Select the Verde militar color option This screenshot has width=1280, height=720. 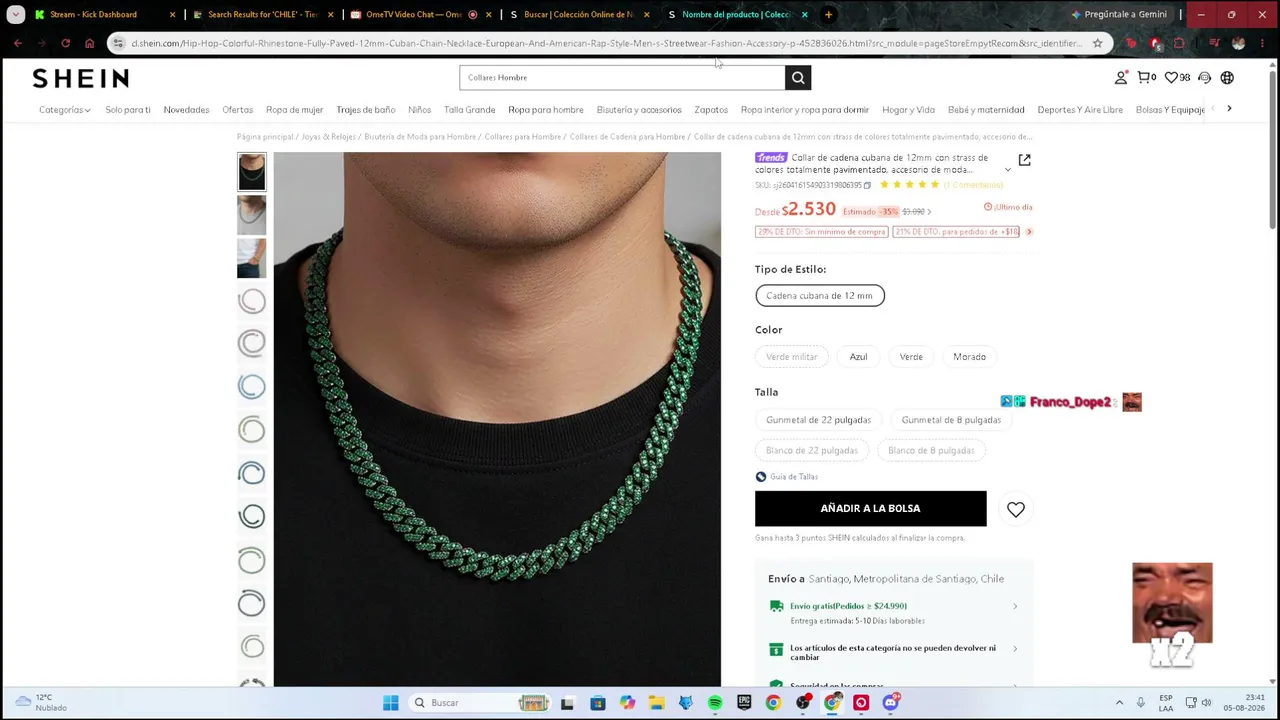click(792, 357)
